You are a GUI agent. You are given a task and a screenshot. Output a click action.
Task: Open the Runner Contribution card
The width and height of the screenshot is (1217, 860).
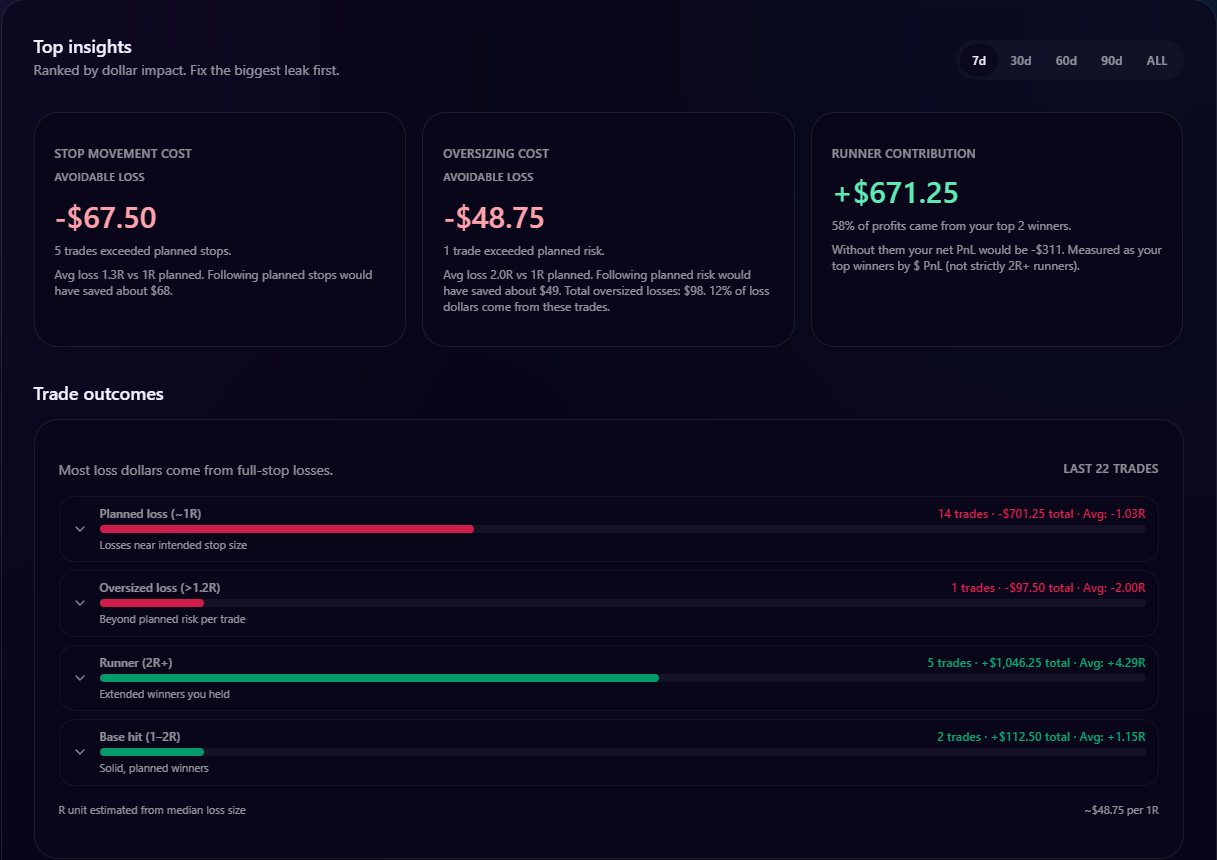[x=996, y=228]
